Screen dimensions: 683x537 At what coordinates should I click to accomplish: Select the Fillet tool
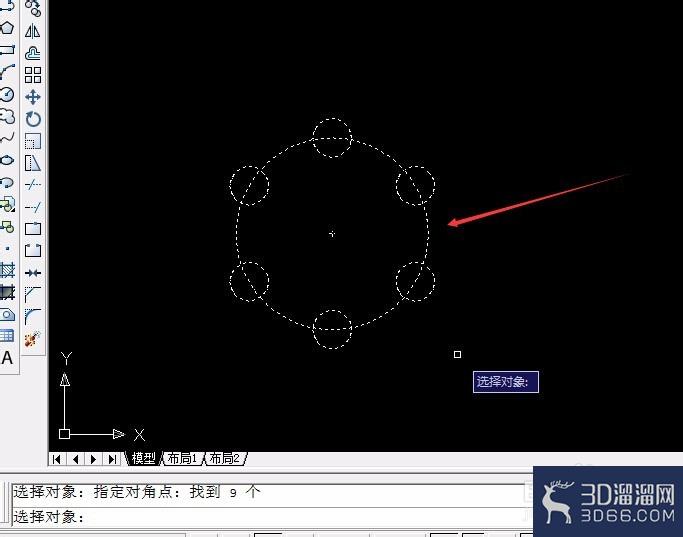(33, 317)
